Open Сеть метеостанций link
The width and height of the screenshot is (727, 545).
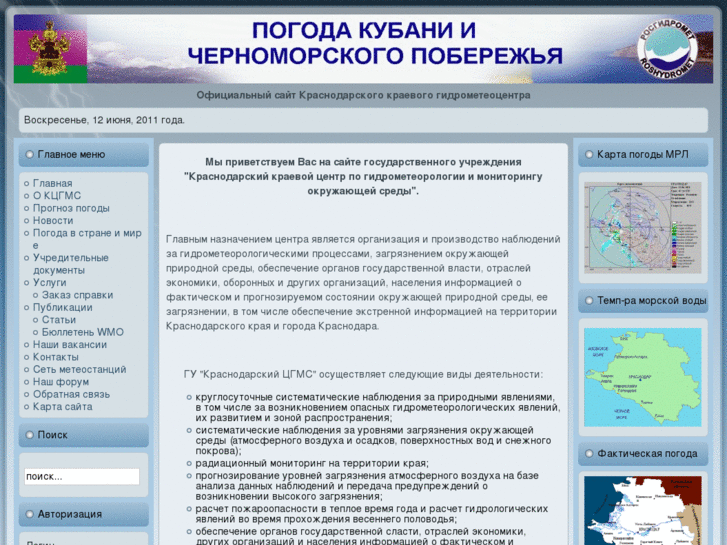pos(79,370)
